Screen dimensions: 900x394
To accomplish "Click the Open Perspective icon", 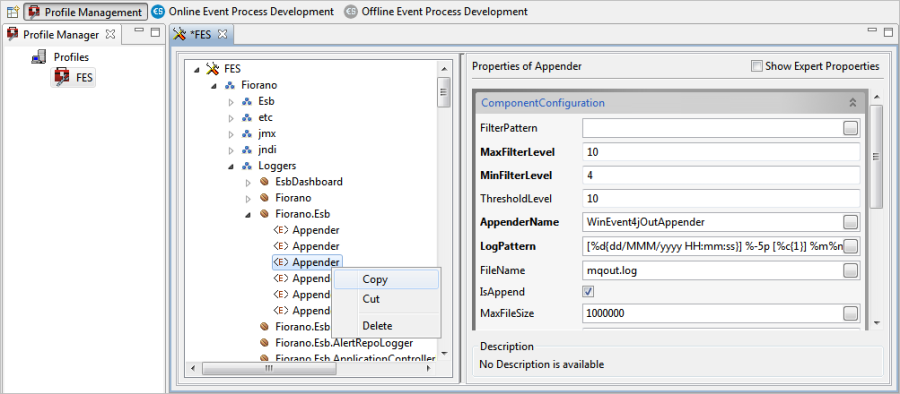I will 13,11.
